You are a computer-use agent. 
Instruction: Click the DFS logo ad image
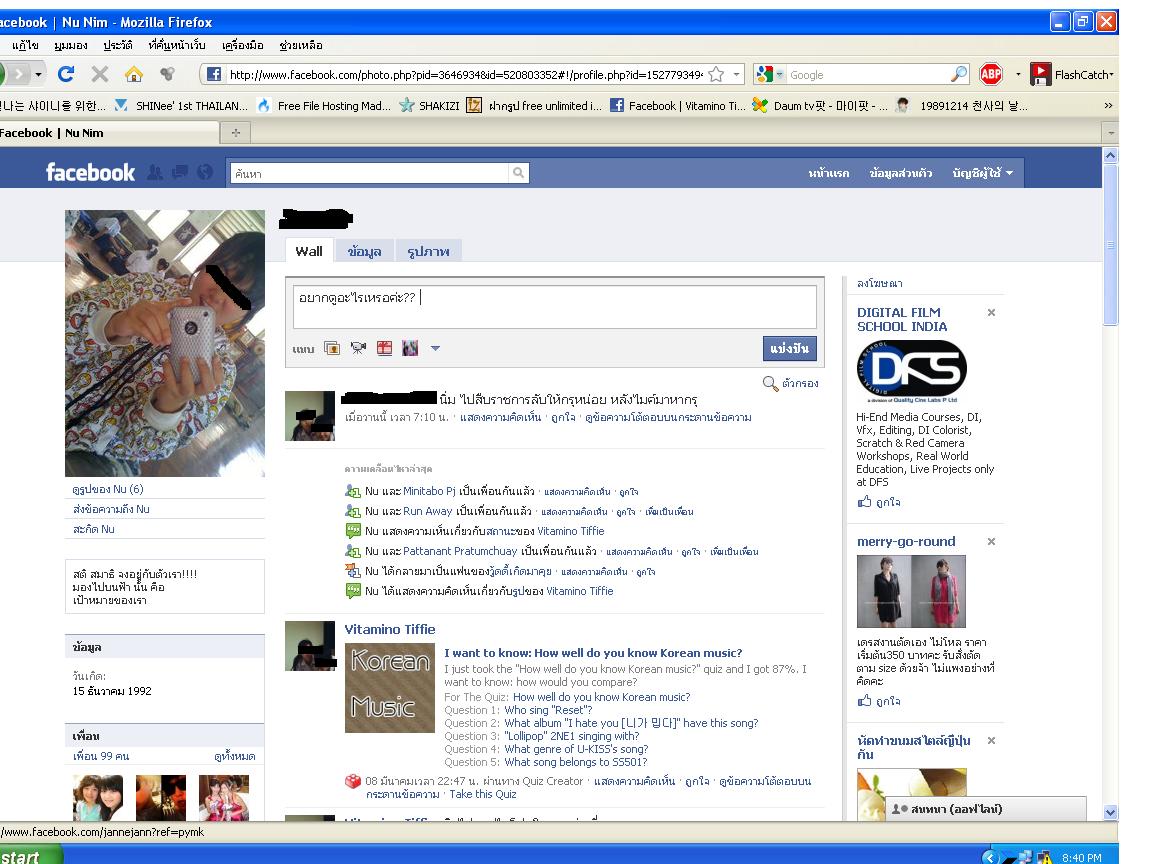point(912,371)
